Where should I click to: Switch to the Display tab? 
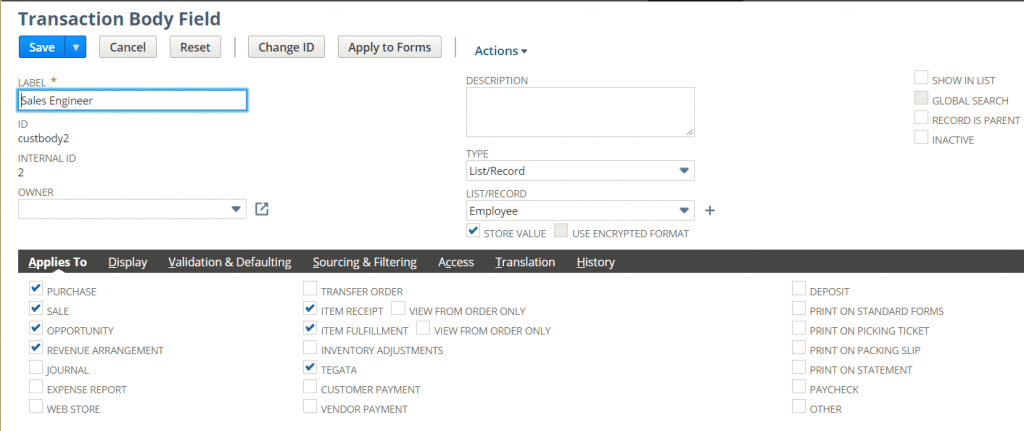click(127, 262)
